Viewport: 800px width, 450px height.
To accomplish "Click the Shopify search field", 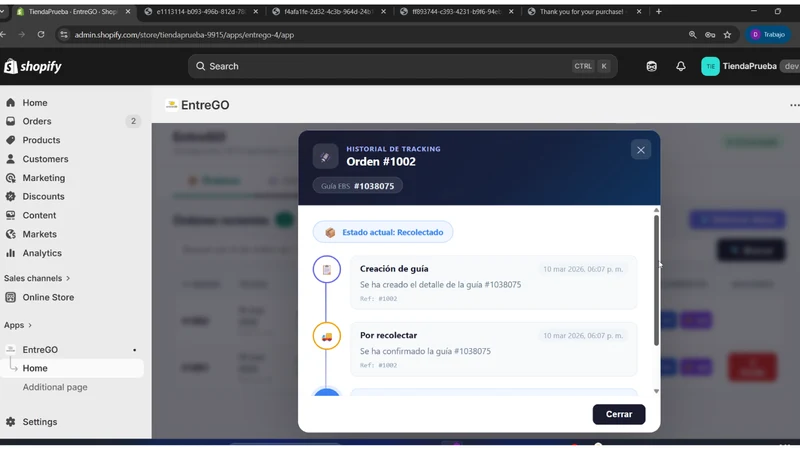I will click(403, 66).
